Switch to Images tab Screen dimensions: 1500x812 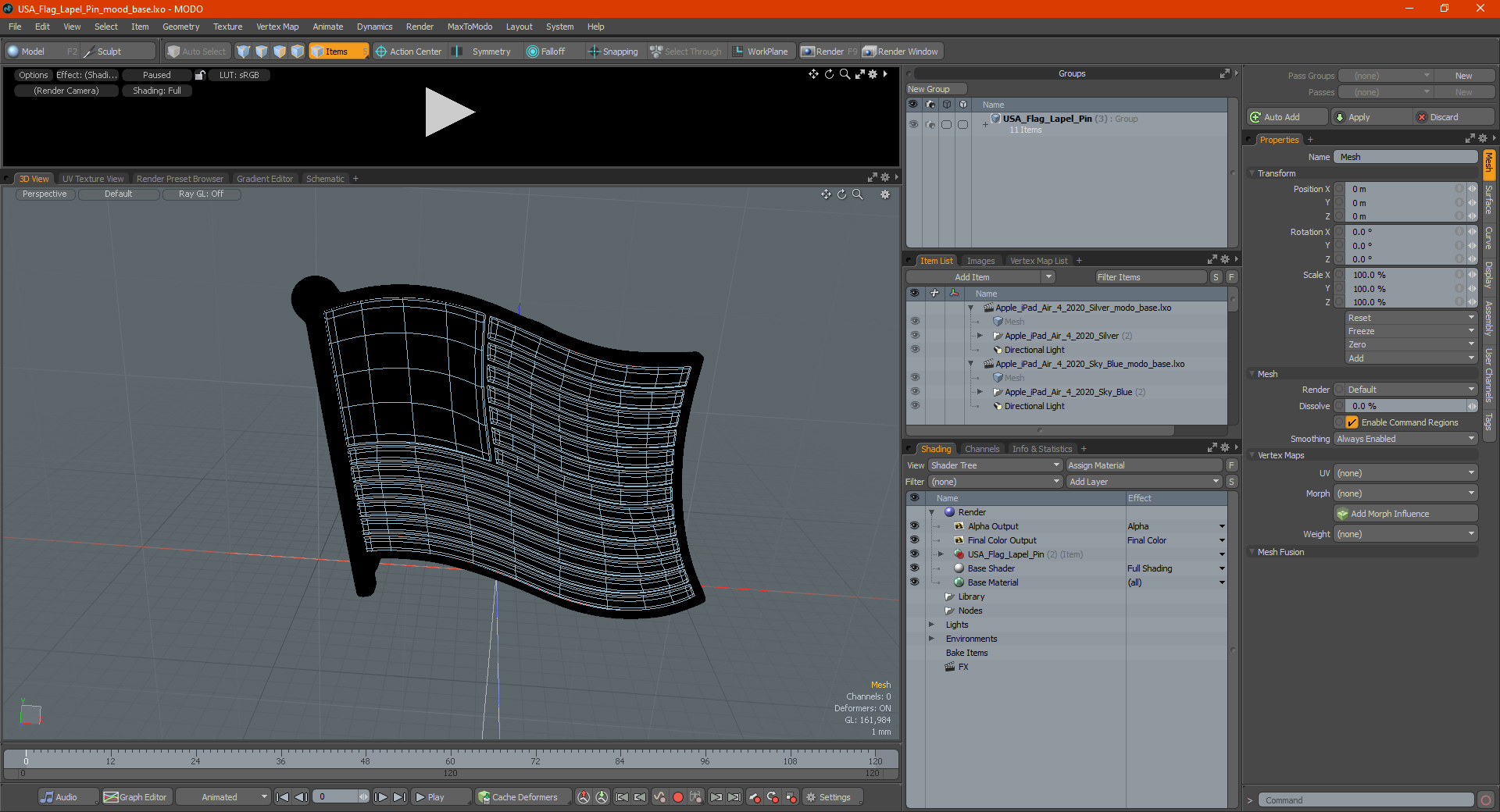click(980, 261)
